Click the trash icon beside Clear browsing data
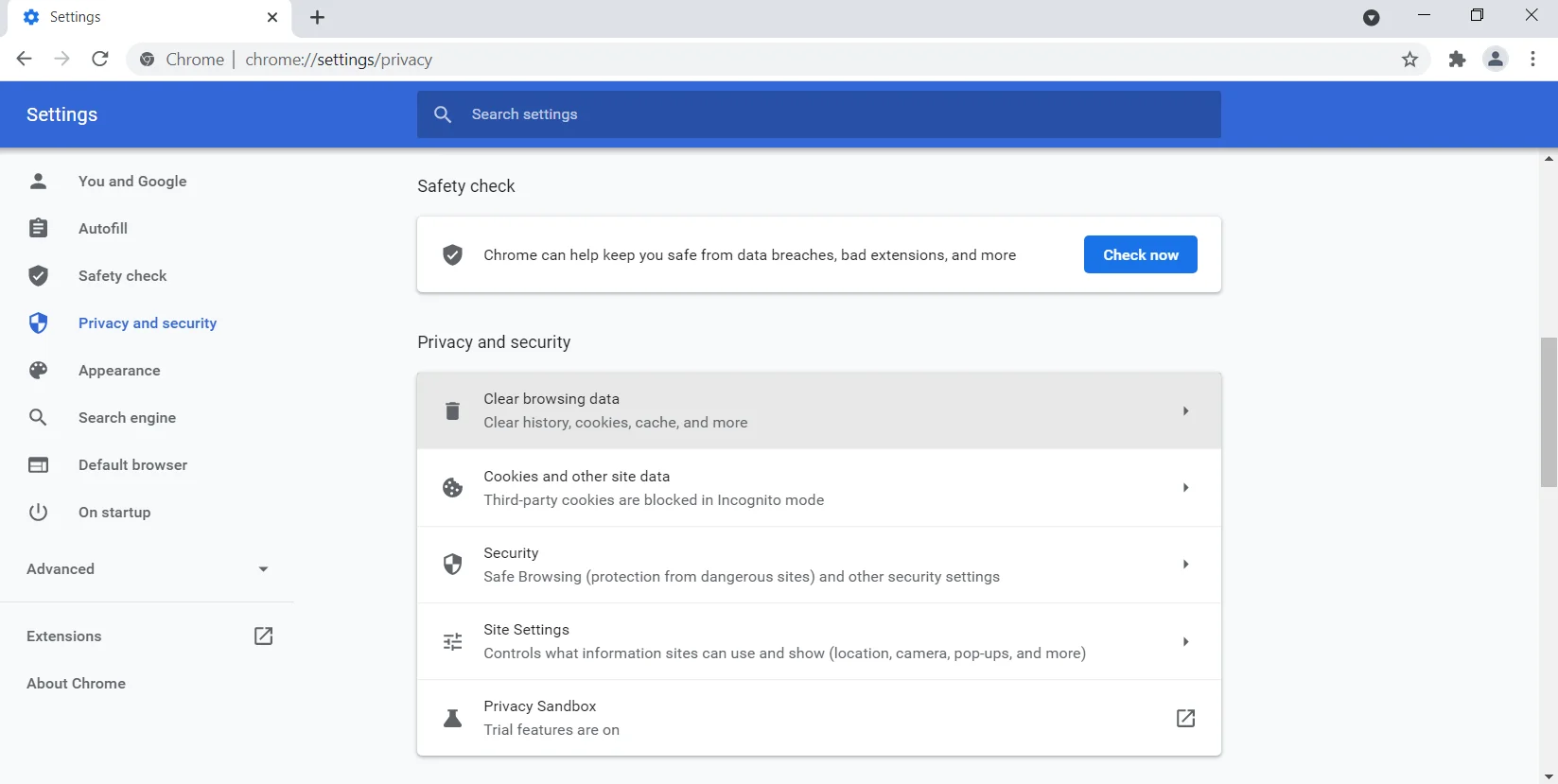Viewport: 1558px width, 784px height. click(x=452, y=410)
